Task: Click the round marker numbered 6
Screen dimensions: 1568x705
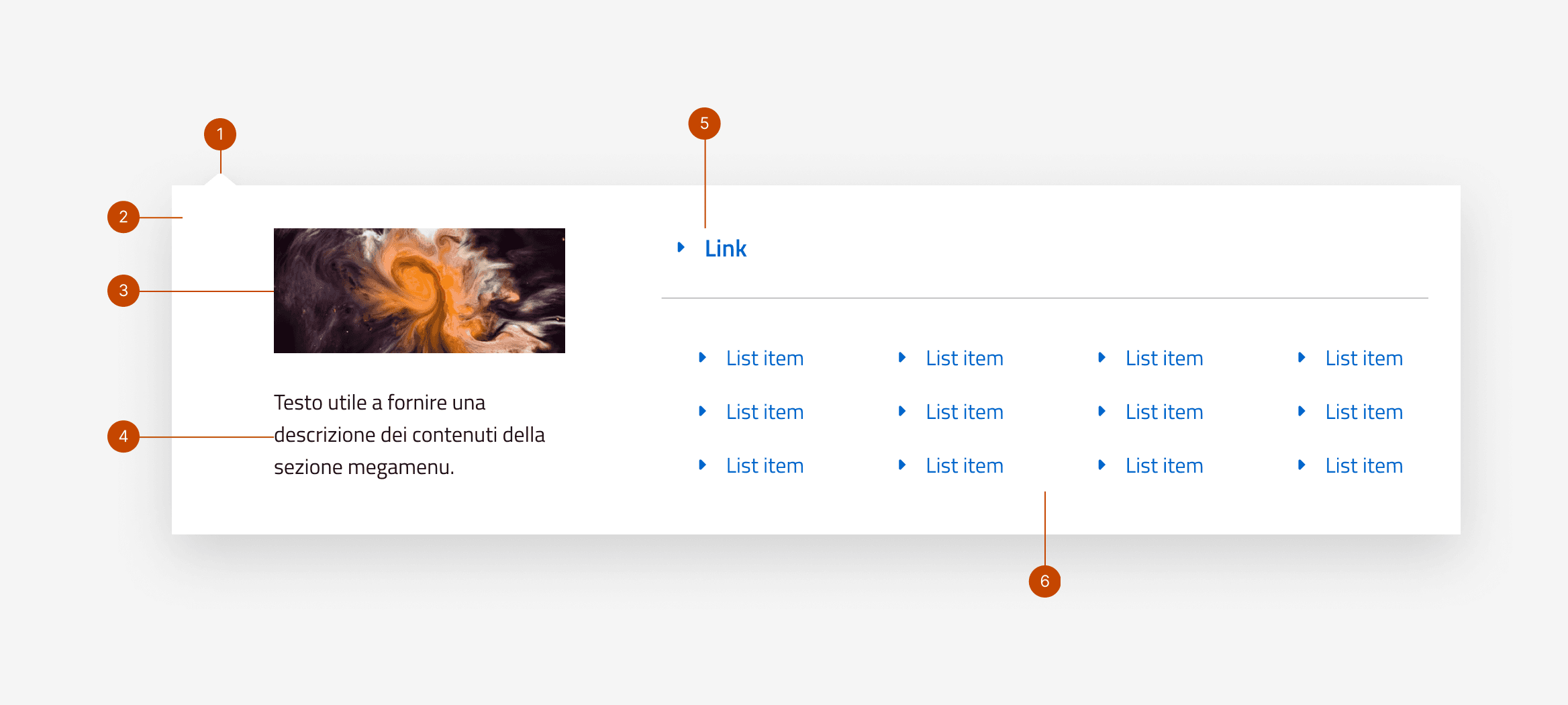Action: [x=1044, y=581]
